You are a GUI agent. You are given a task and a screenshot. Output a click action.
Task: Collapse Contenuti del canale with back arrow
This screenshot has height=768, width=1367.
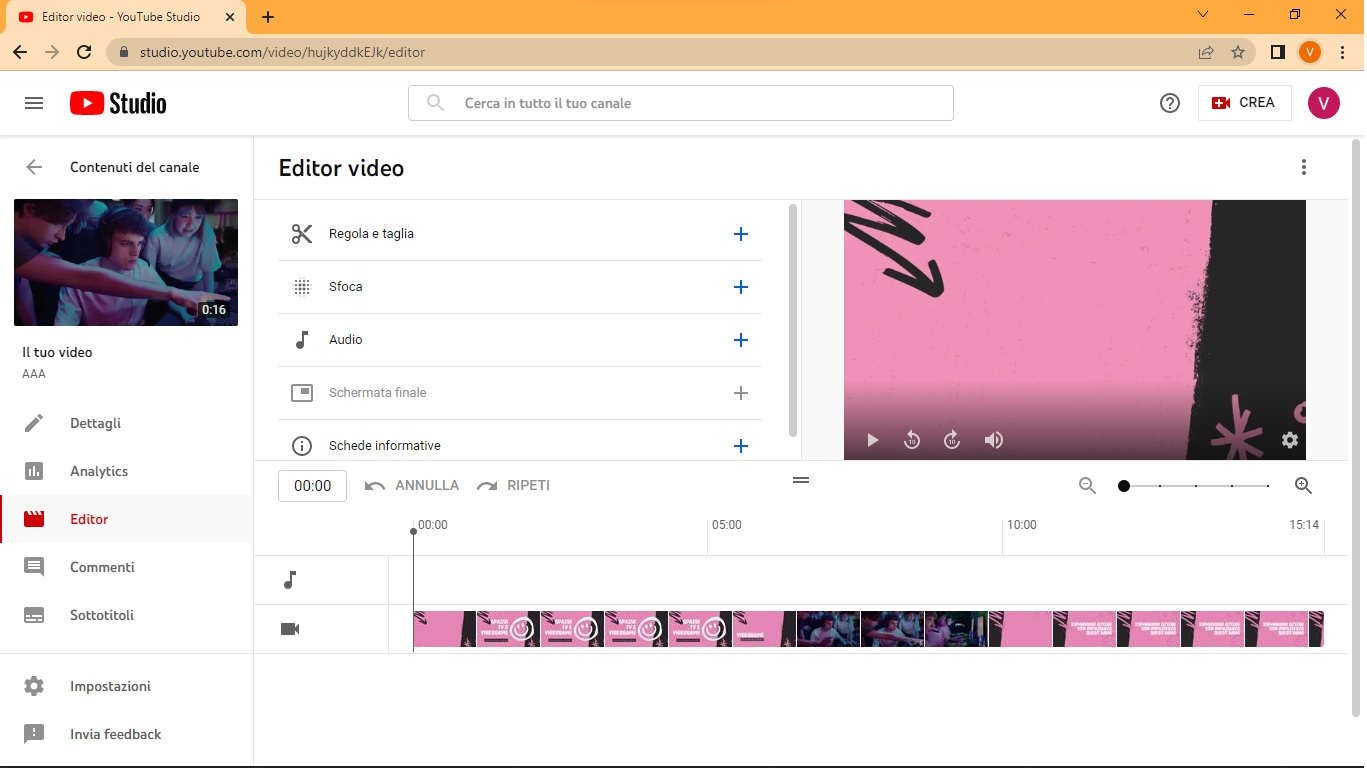[x=33, y=167]
